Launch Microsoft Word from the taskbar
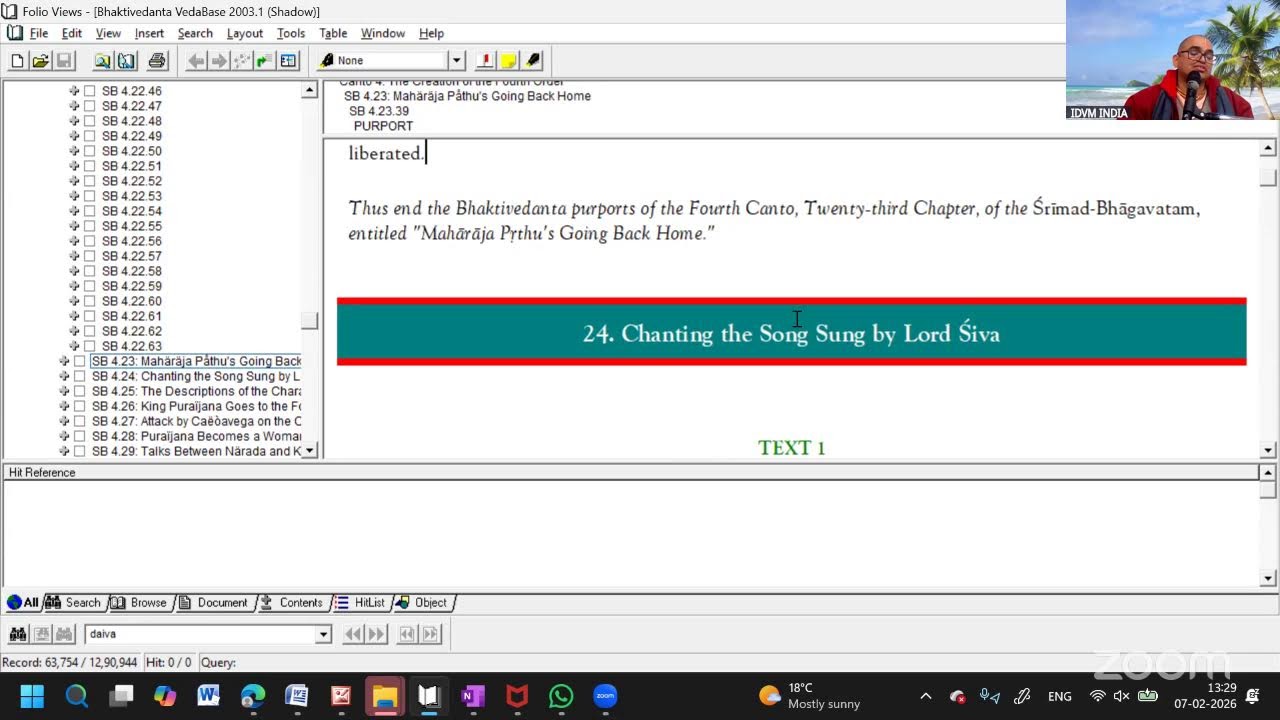The image size is (1280, 720). point(209,696)
